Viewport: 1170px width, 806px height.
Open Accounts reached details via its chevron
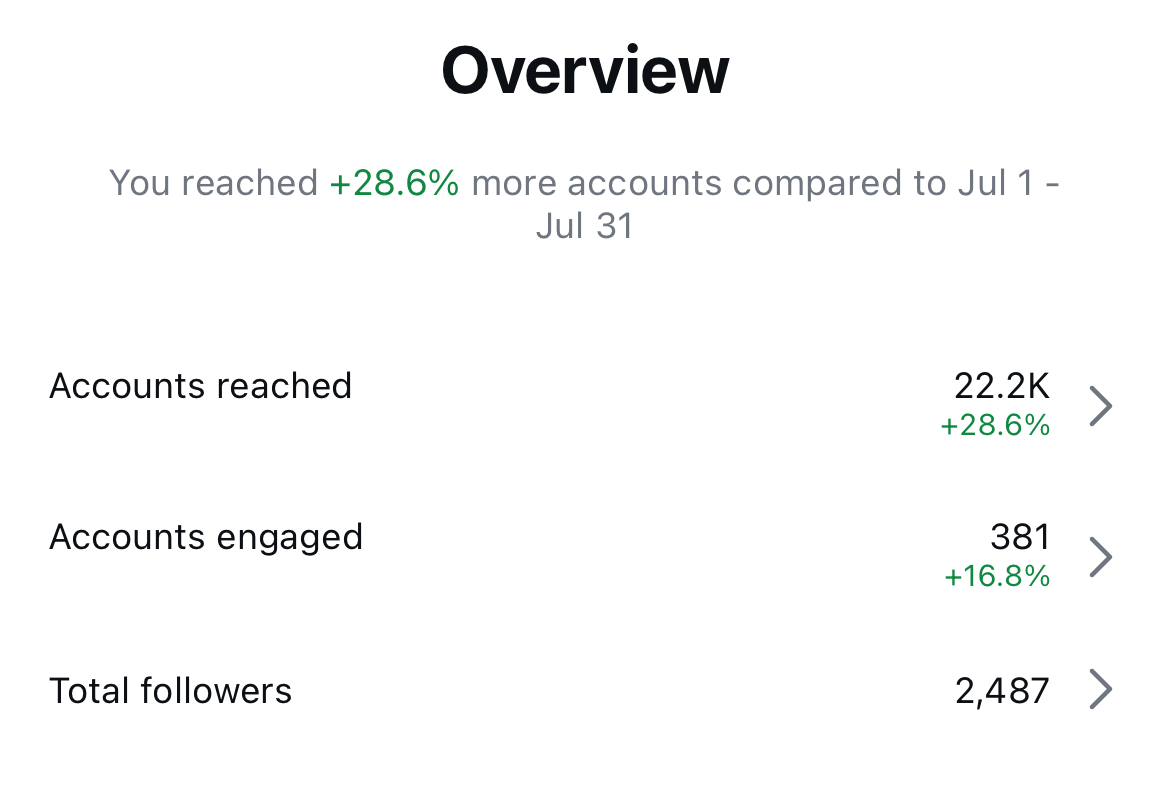point(1100,407)
